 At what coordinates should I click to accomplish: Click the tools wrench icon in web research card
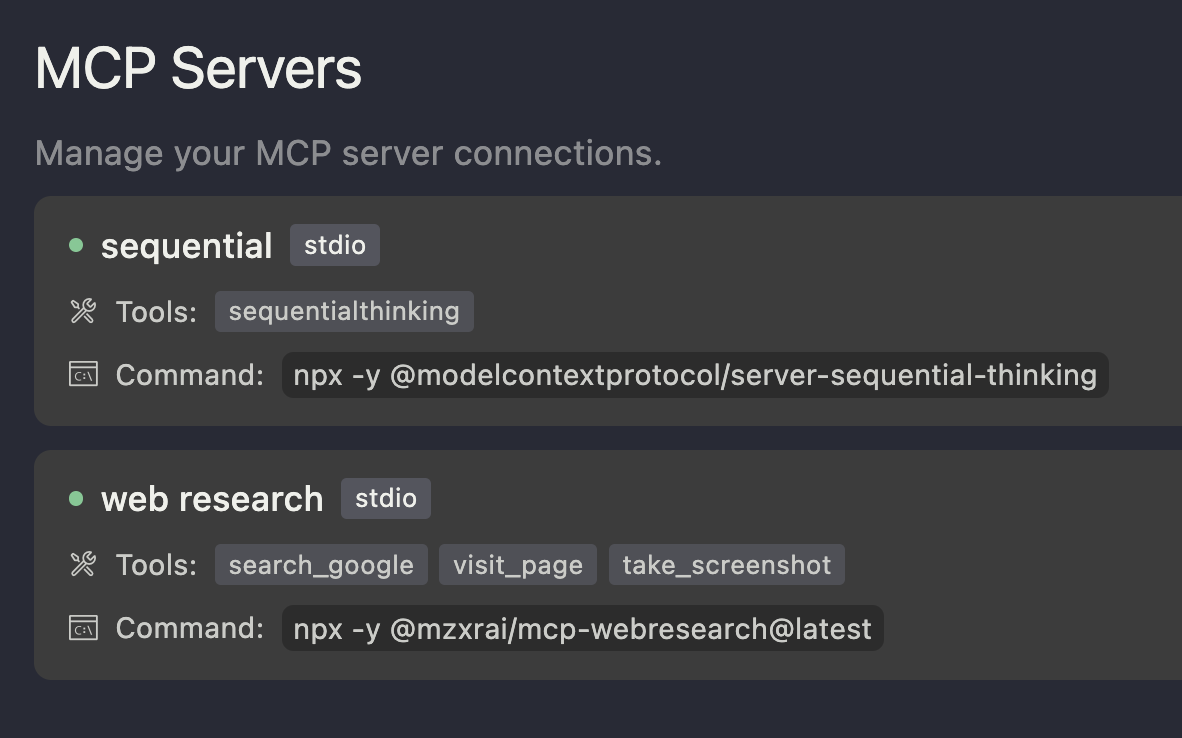(x=83, y=565)
